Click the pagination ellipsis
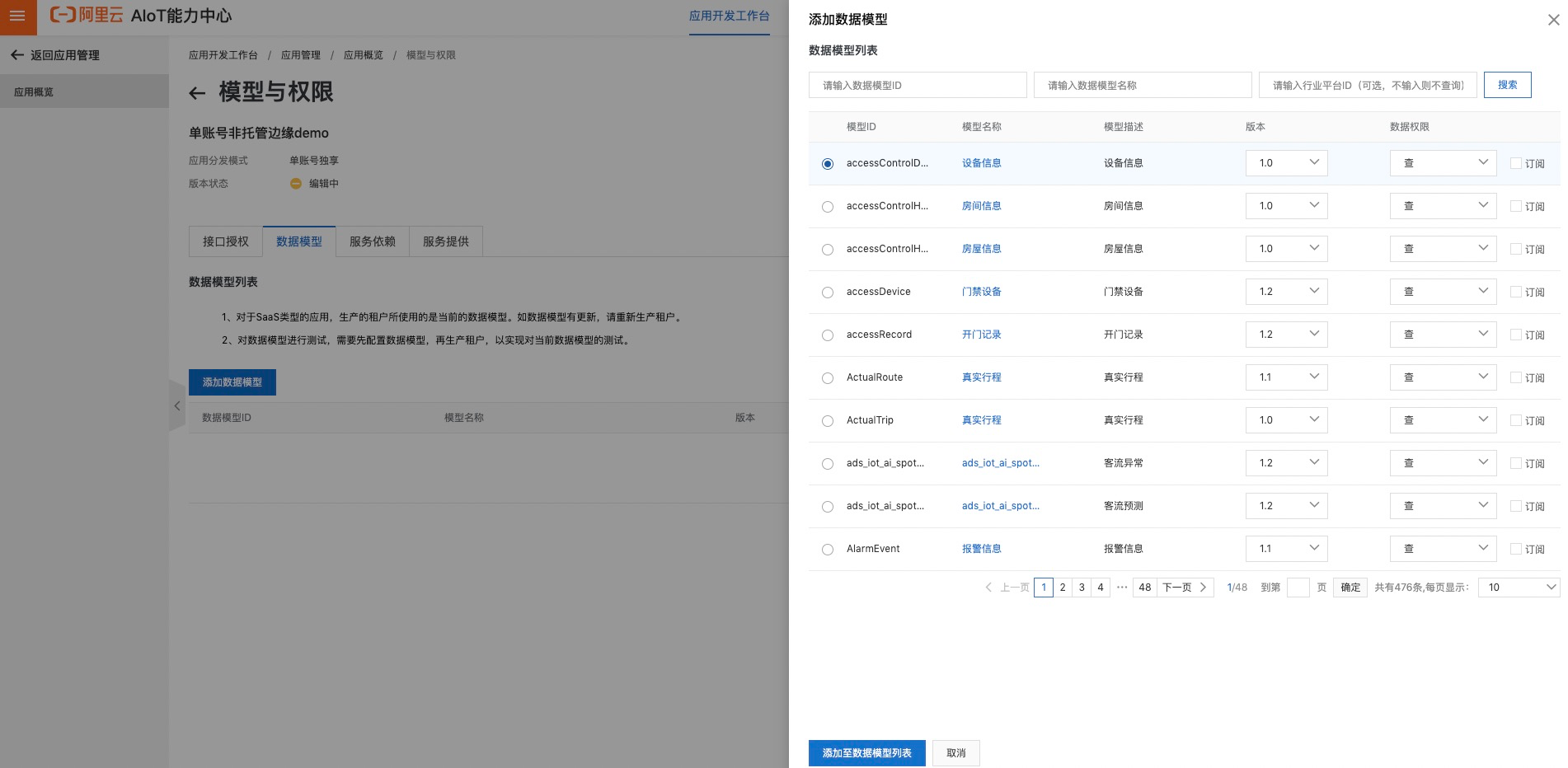This screenshot has height=768, width=1568. 1122,588
